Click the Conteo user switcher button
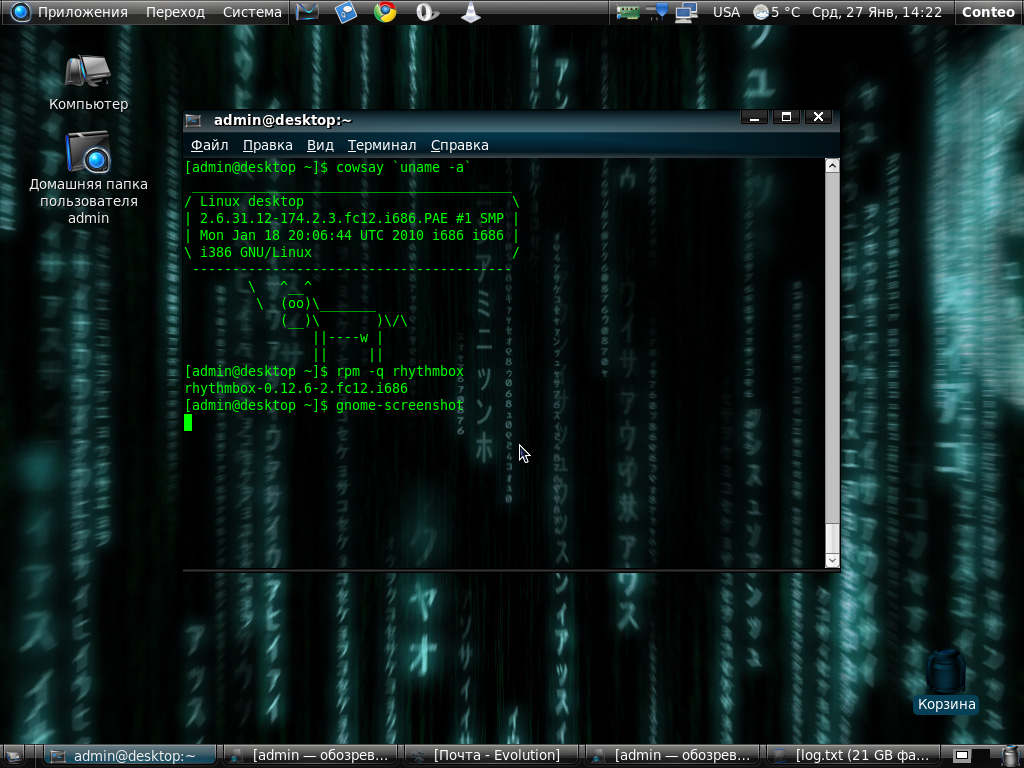This screenshot has height=768, width=1024. (988, 12)
